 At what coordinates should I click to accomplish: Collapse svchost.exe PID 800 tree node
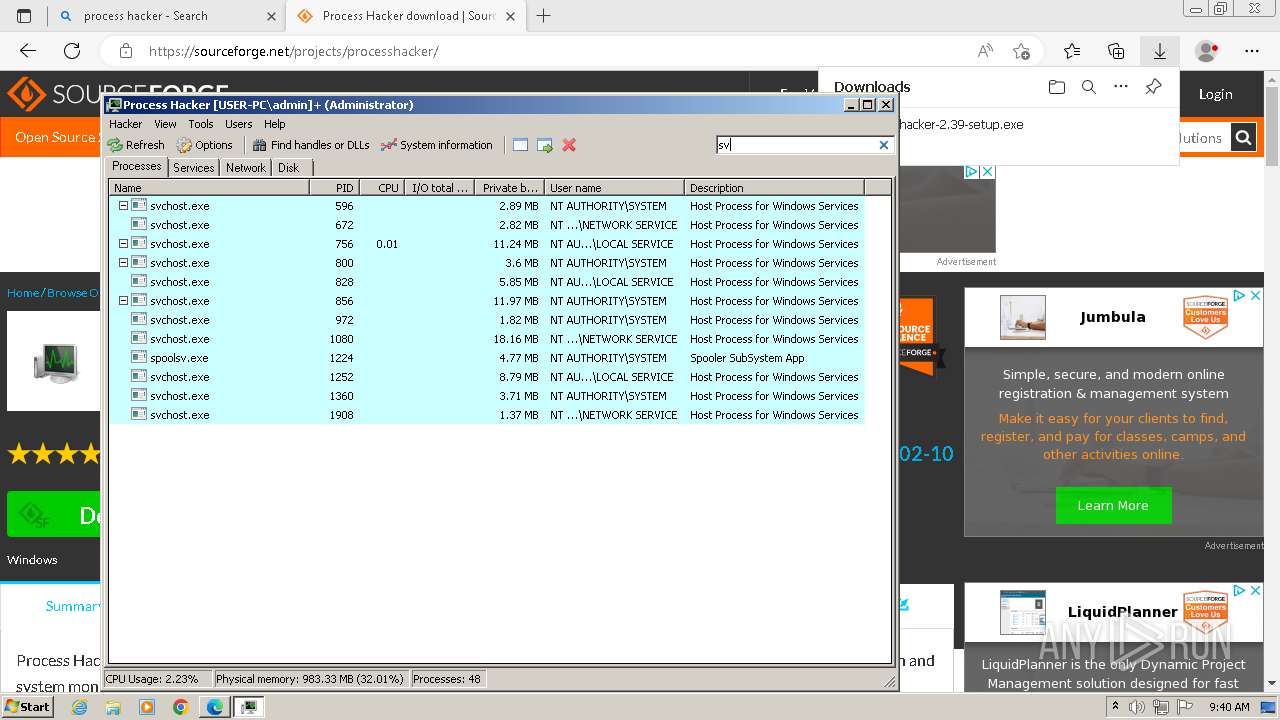point(124,263)
